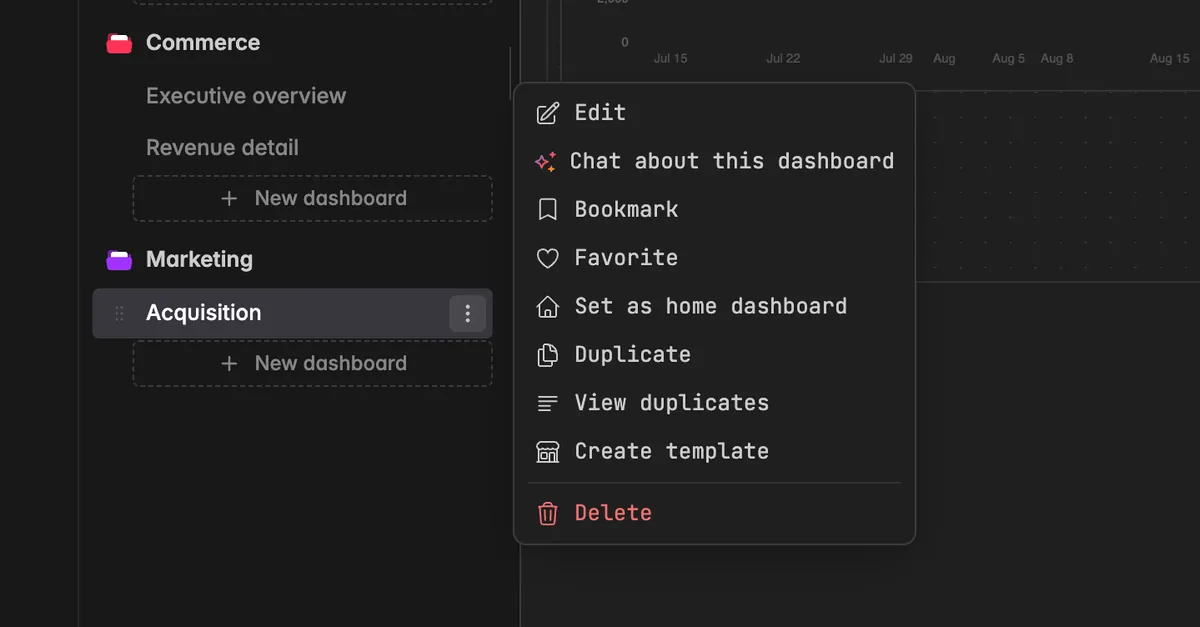Click the View duplicates list icon
1200x627 pixels.
coord(547,404)
